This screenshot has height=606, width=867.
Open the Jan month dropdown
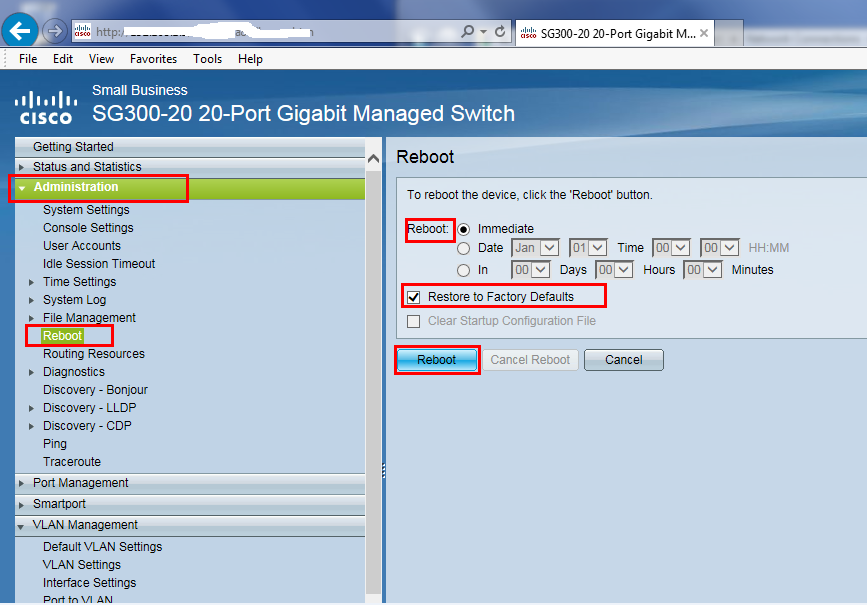535,248
